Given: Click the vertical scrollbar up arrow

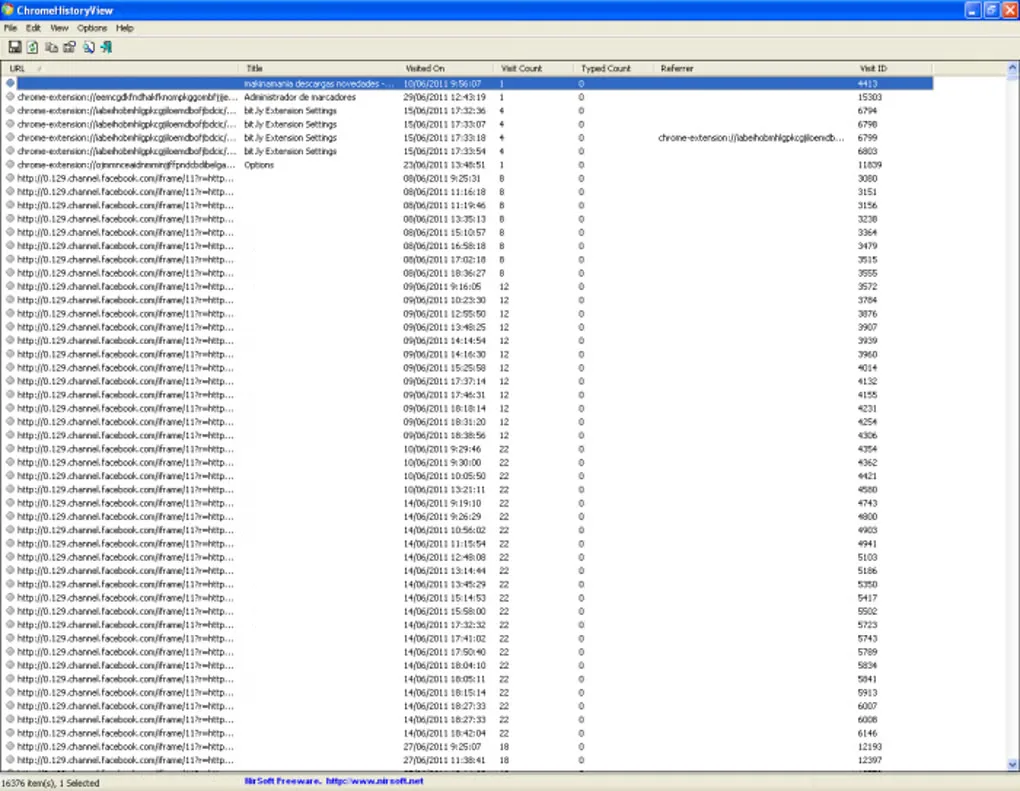Looking at the screenshot, I should pos(1012,68).
